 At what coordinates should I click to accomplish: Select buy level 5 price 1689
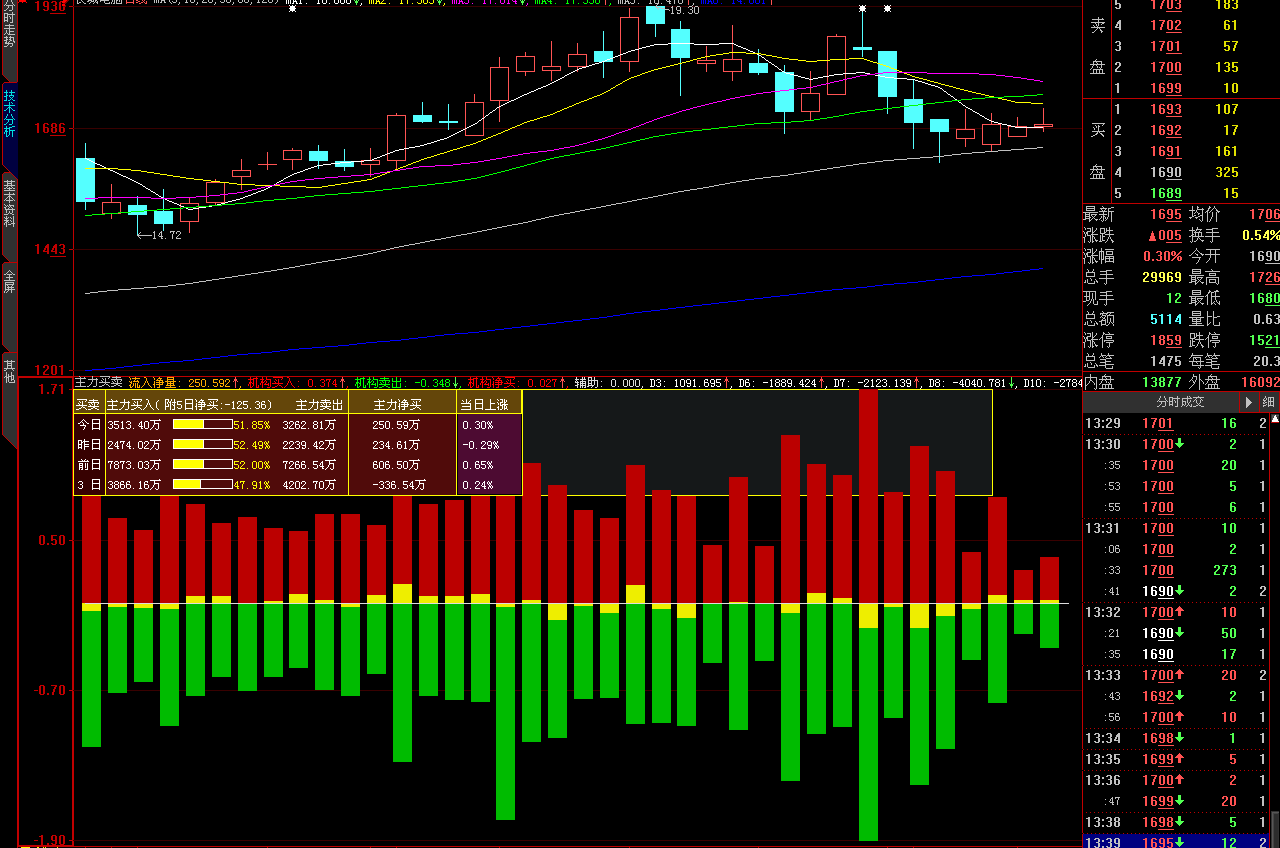pyautogui.click(x=1166, y=193)
